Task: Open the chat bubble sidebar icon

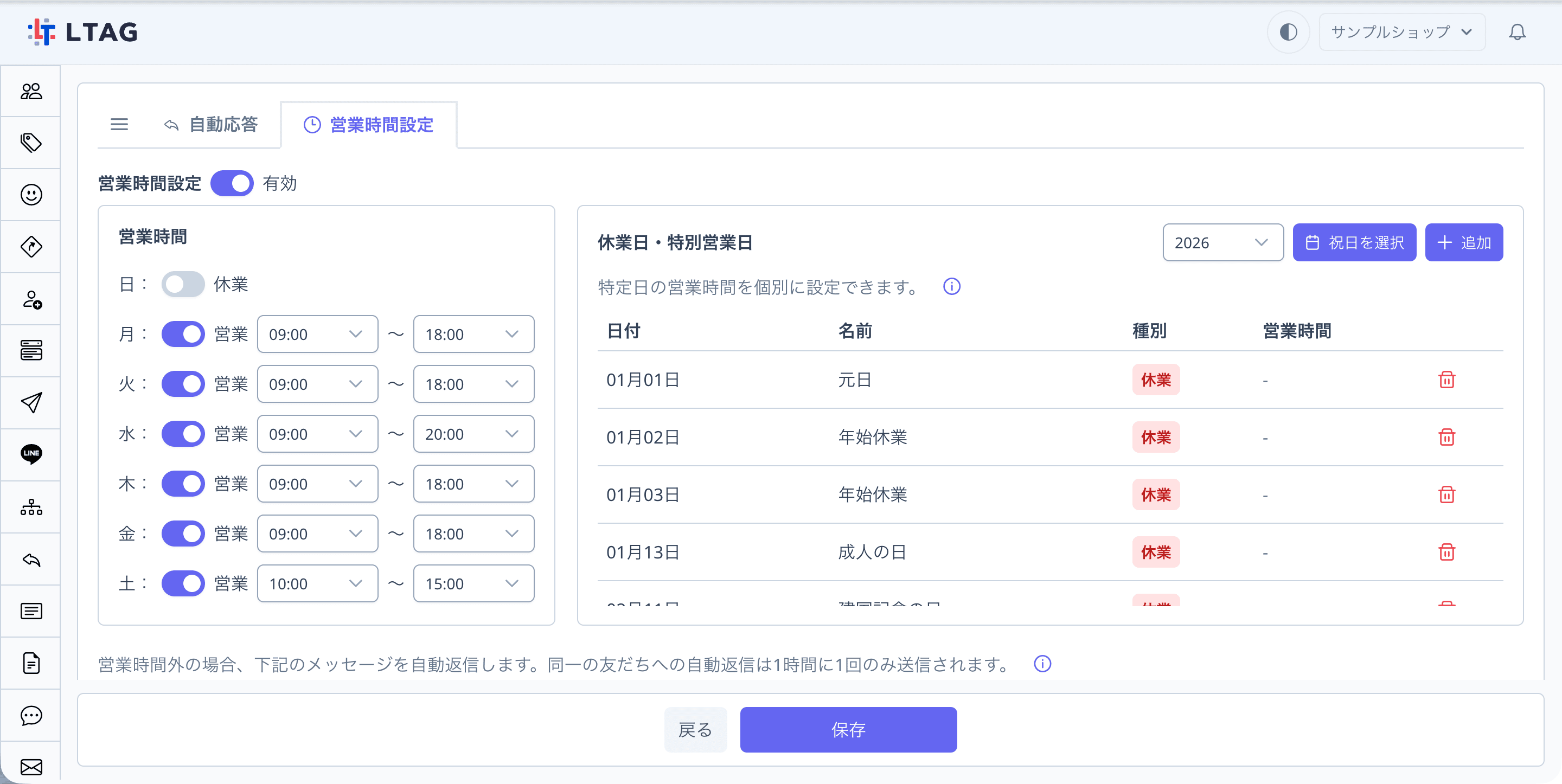Action: 31,716
